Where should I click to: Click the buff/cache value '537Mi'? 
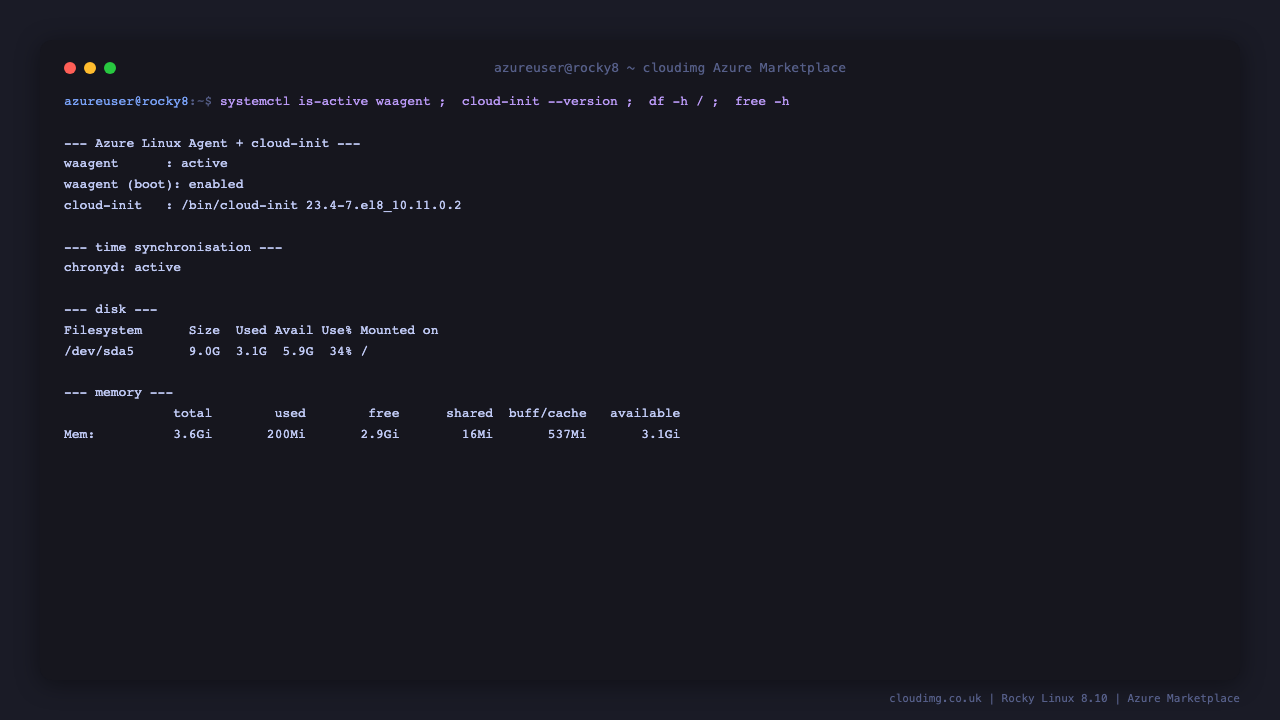[567, 434]
